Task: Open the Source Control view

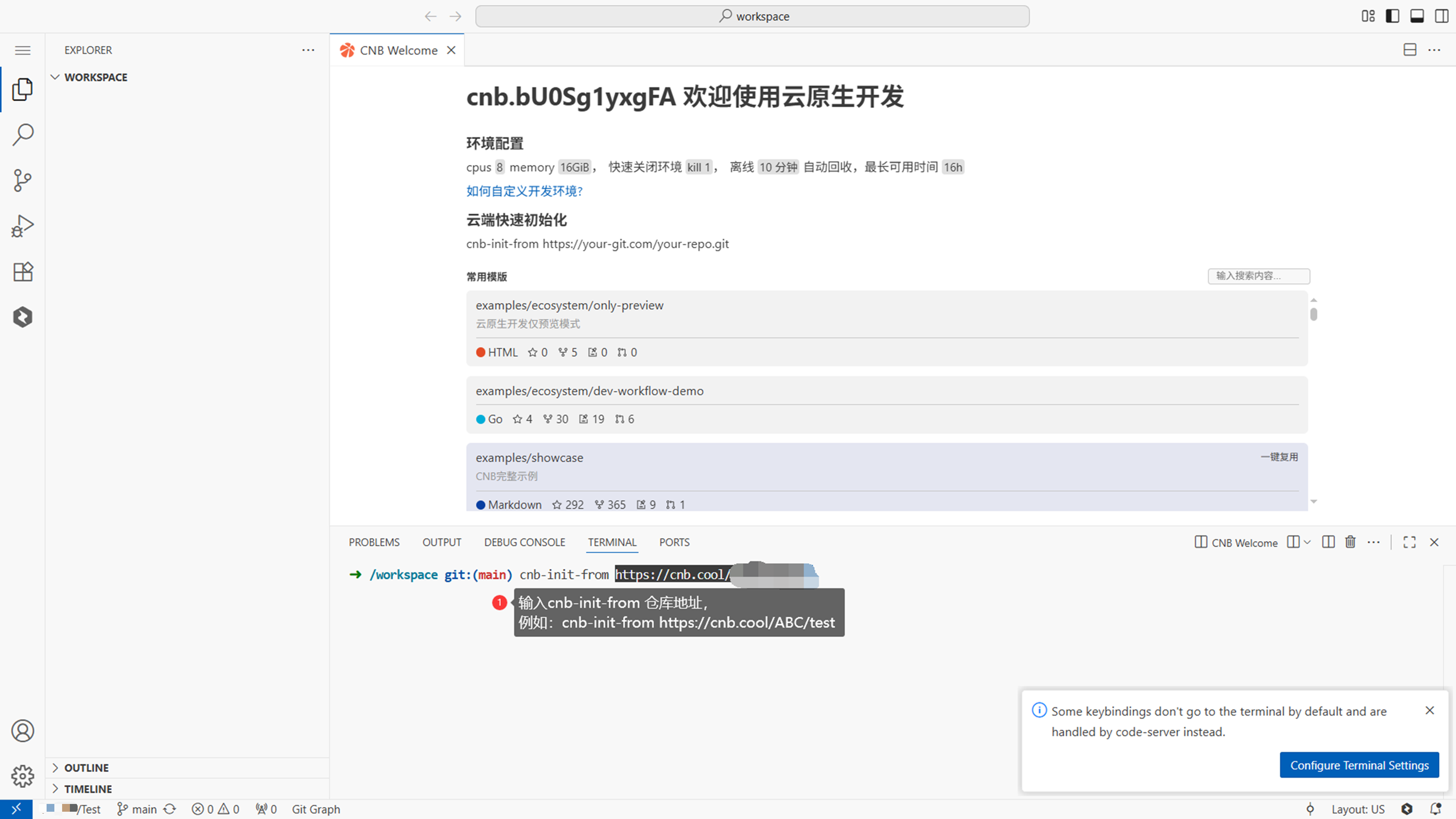Action: 23,180
